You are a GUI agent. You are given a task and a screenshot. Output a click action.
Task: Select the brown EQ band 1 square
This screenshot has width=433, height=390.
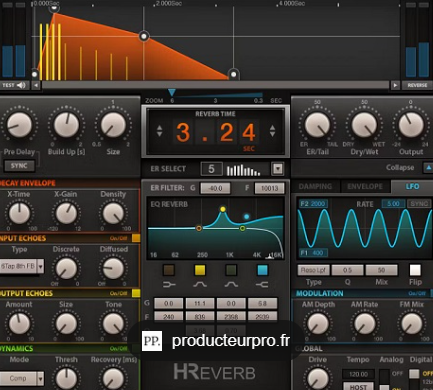(x=169, y=270)
